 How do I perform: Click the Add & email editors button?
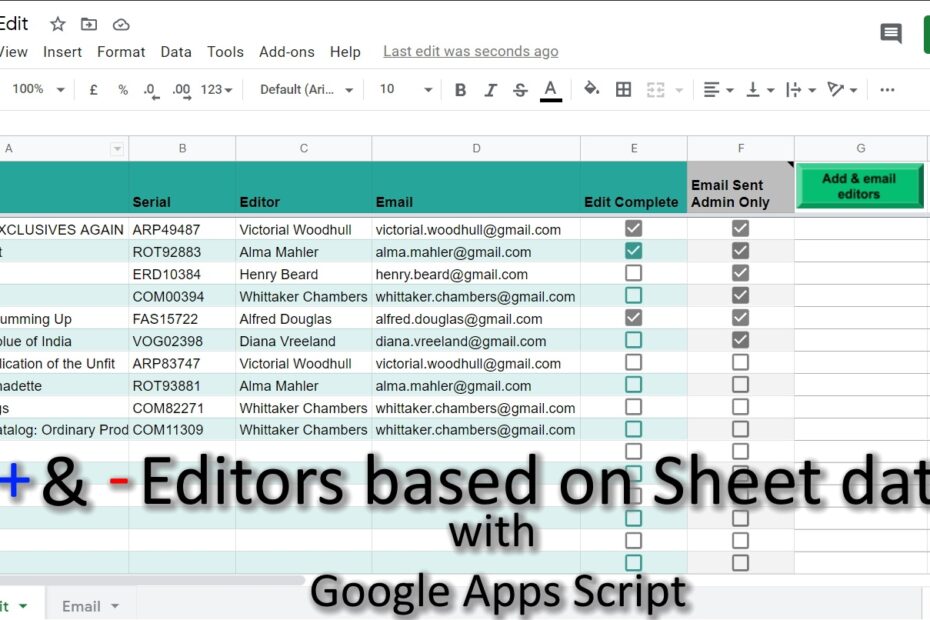(859, 186)
